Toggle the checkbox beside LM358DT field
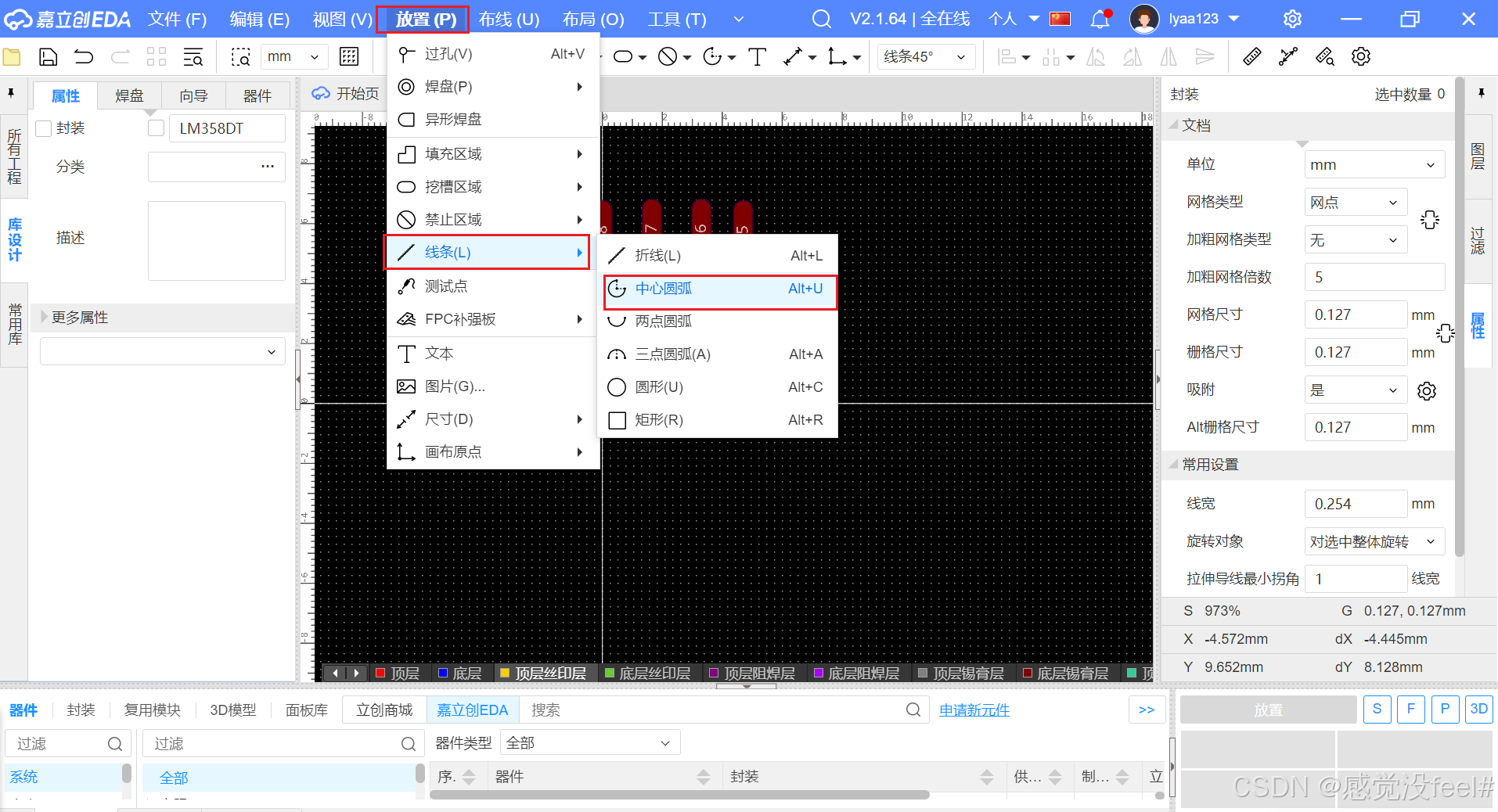Viewport: 1498px width, 812px height. 156,128
